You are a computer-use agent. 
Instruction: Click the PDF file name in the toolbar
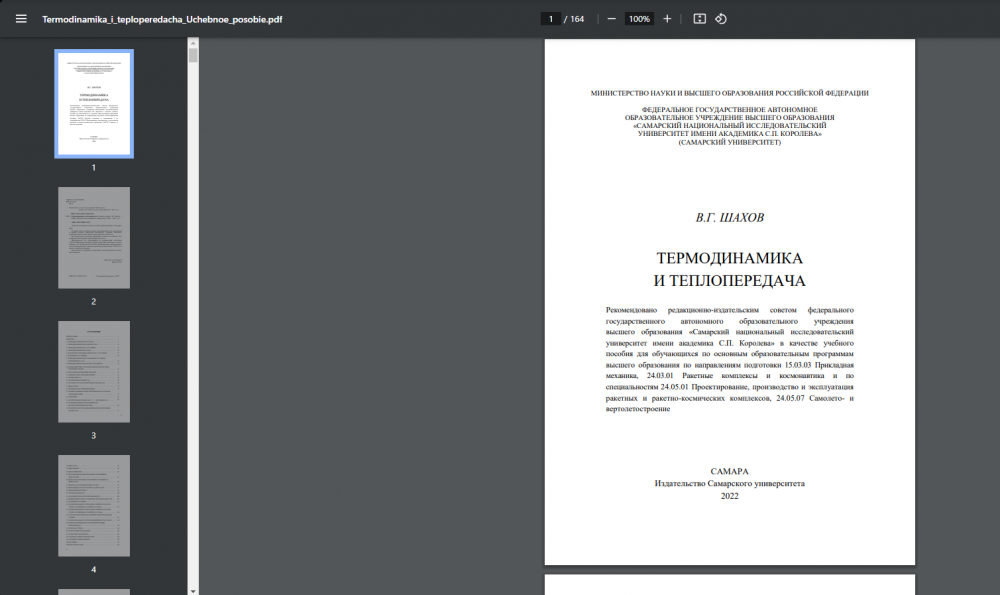point(162,19)
